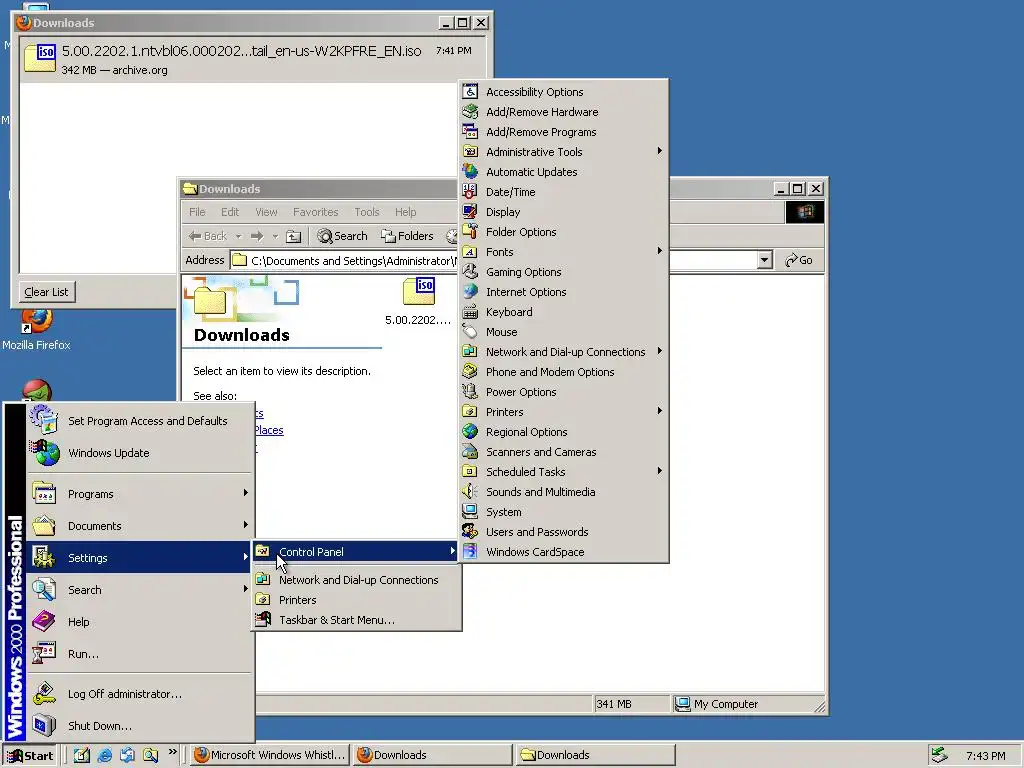Click the Up folder toolbar button
Image resolution: width=1024 pixels, height=768 pixels.
pyautogui.click(x=294, y=236)
